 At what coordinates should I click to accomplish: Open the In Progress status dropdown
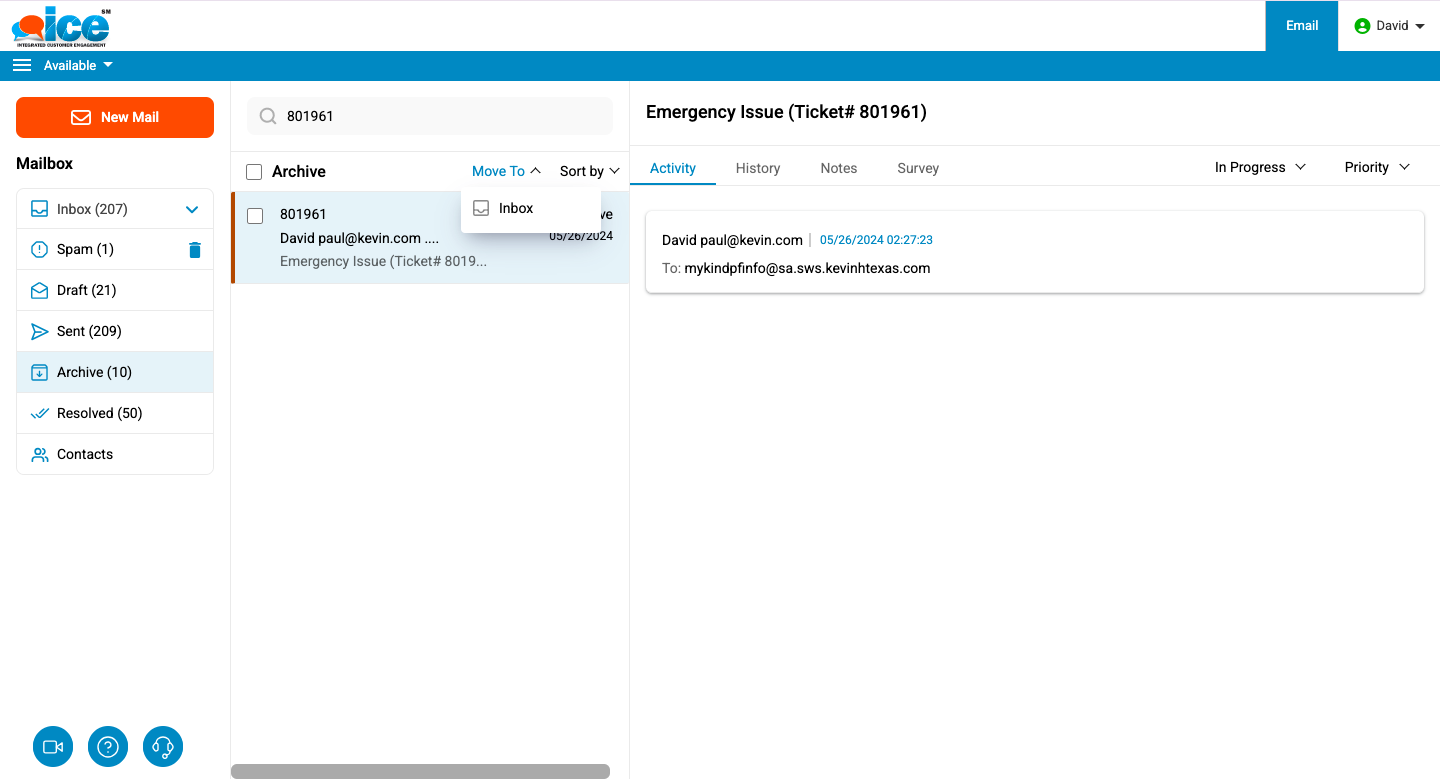[1260, 168]
